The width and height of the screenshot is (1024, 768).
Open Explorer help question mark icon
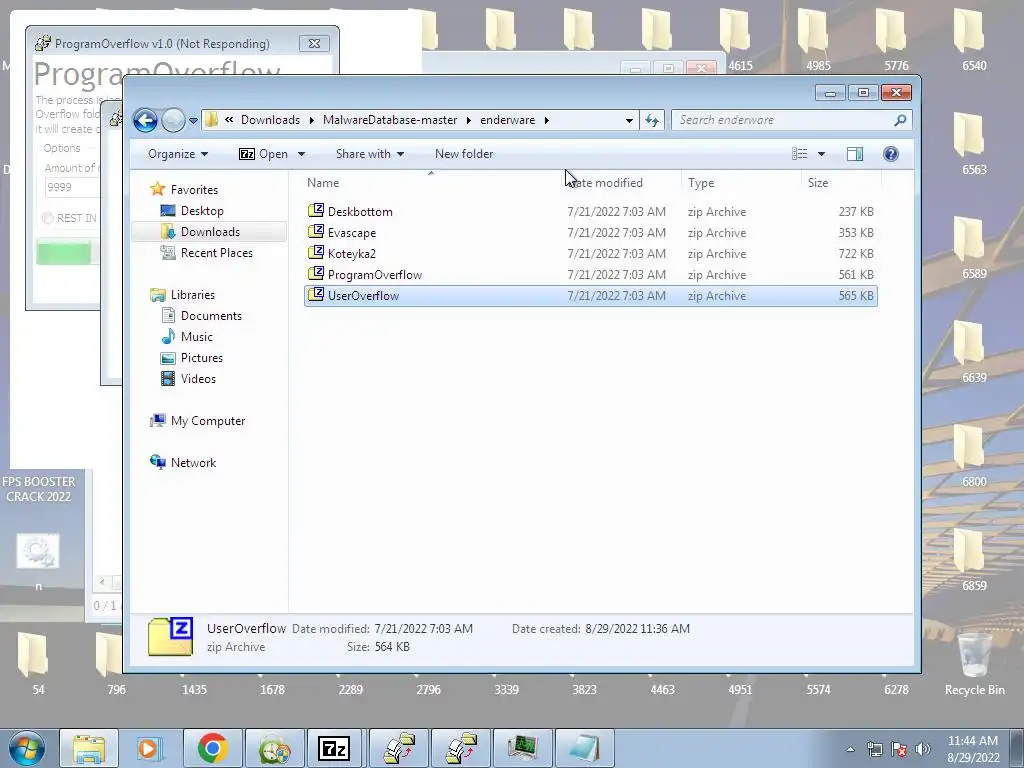(x=890, y=154)
